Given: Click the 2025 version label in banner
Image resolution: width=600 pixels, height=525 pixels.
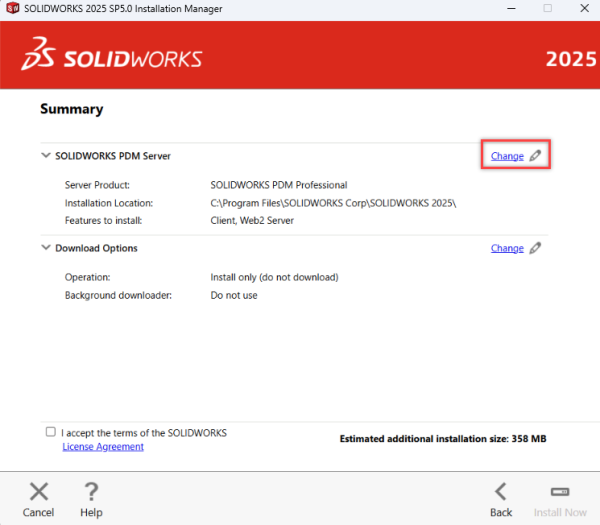Looking at the screenshot, I should click(571, 59).
